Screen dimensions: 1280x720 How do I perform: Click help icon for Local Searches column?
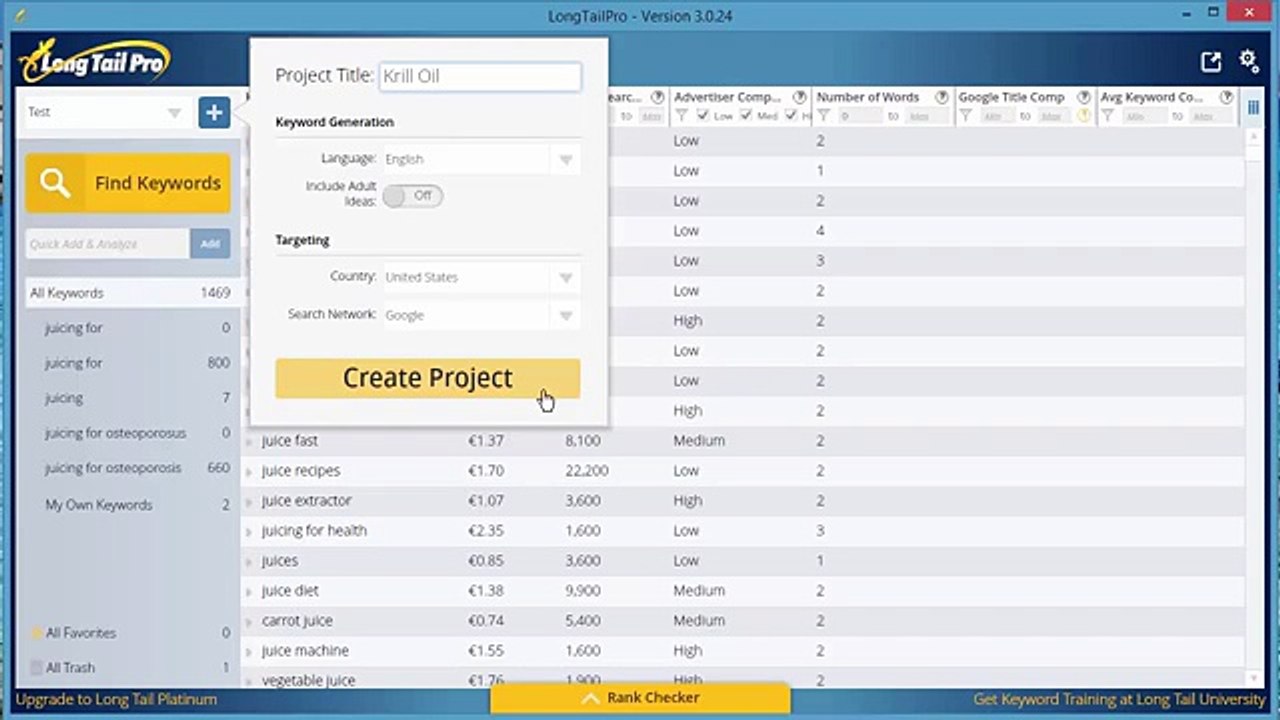coord(657,97)
